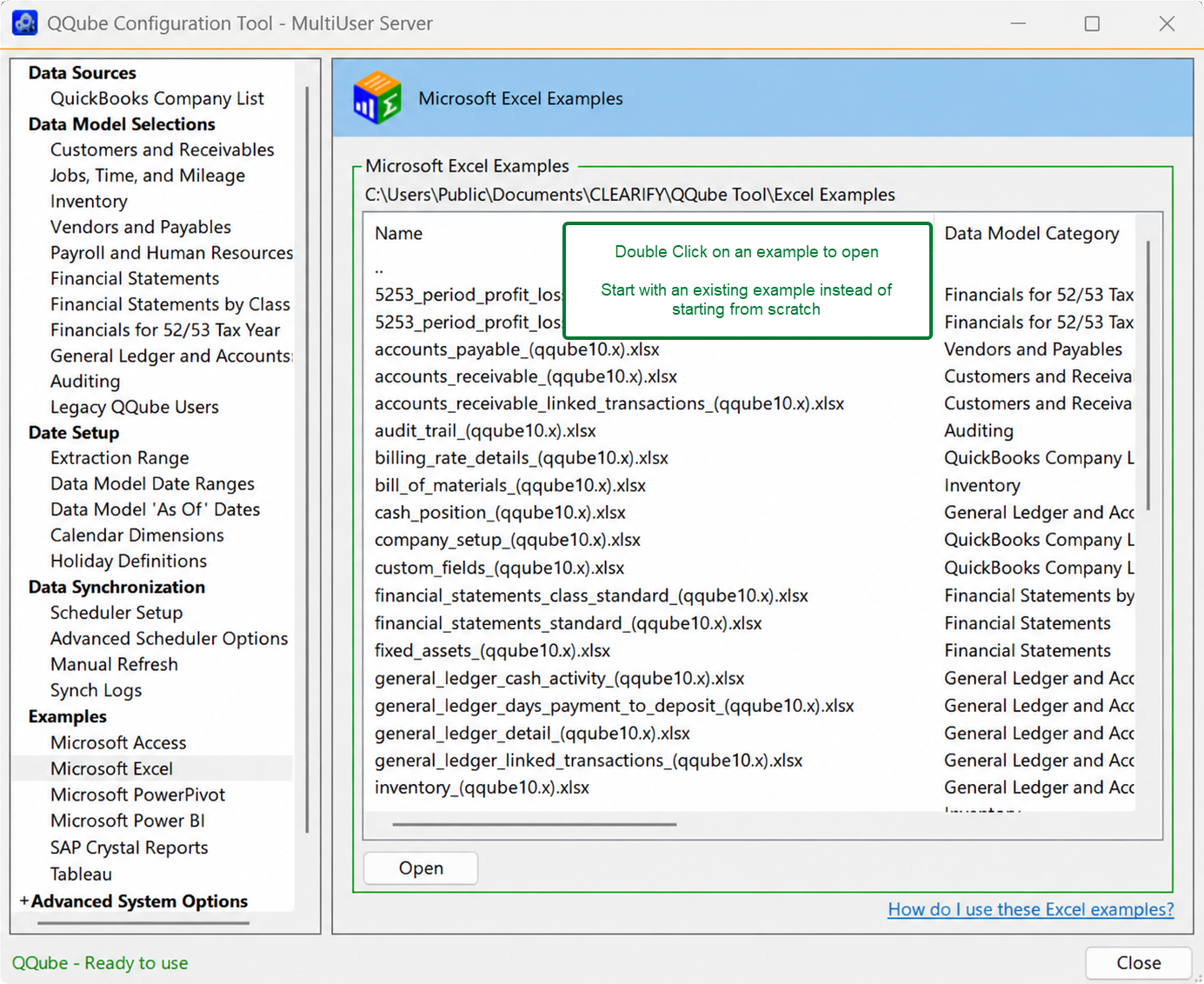
Task: Select billing_rate_details_(qqube10.x).xlsx file
Action: click(522, 458)
